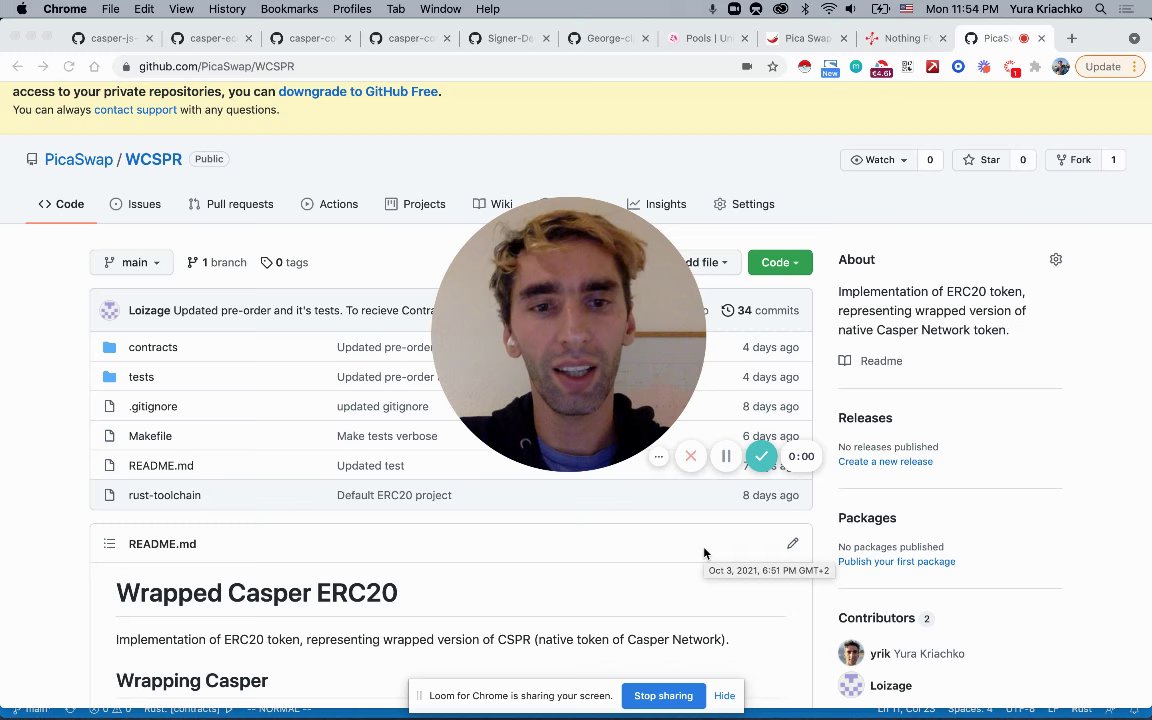
Task: Open yrik contributor avatar
Action: click(851, 653)
